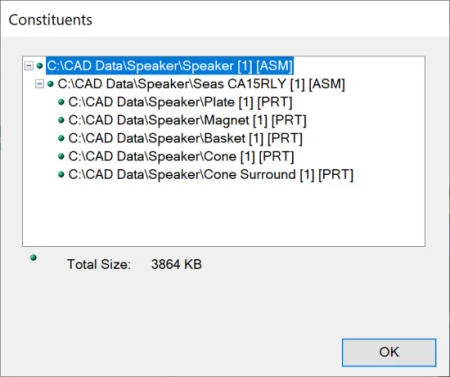Click the green dot next to Cone [1]
The height and width of the screenshot is (377, 450).
coord(61,156)
